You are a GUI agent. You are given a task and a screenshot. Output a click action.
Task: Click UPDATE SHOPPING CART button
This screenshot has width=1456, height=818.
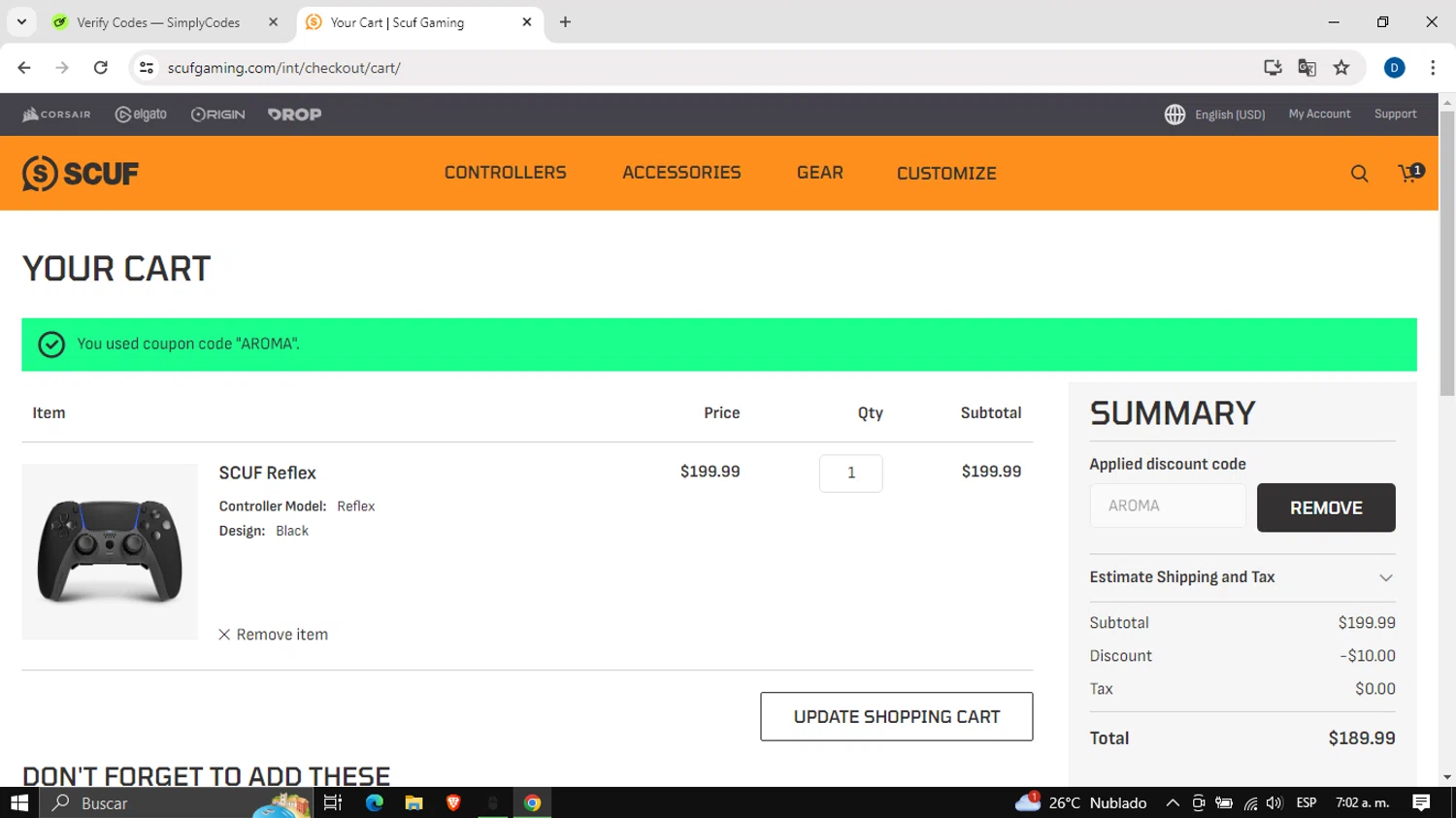pos(897,716)
